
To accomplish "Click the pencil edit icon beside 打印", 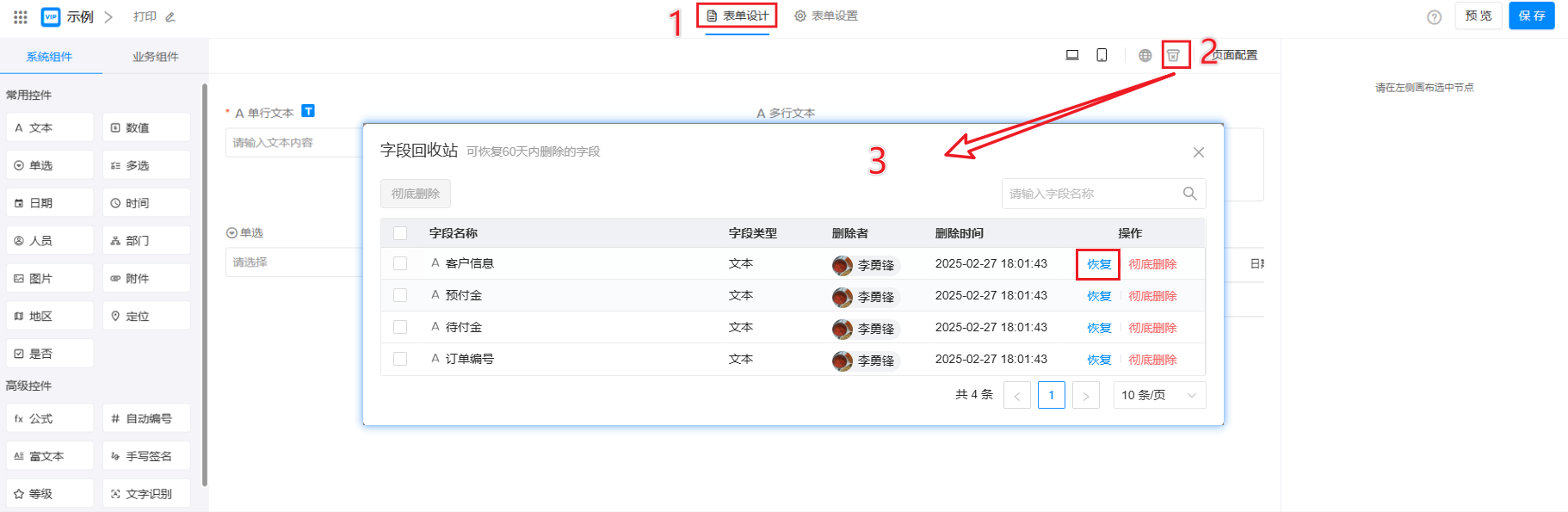I will [170, 17].
